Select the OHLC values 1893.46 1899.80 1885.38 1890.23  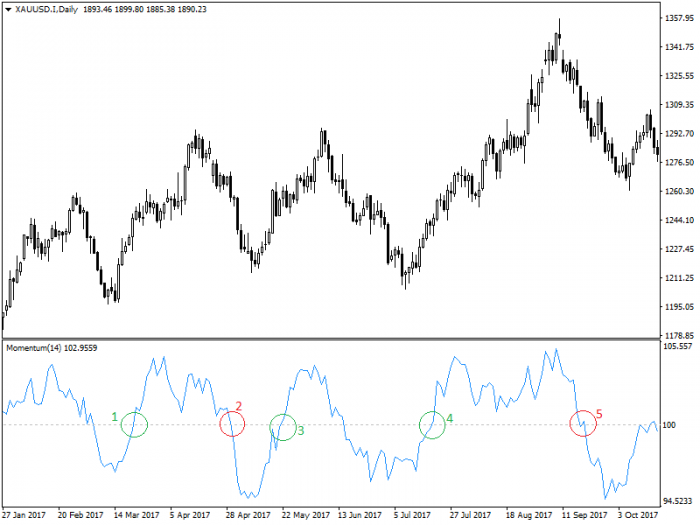[x=145, y=9]
